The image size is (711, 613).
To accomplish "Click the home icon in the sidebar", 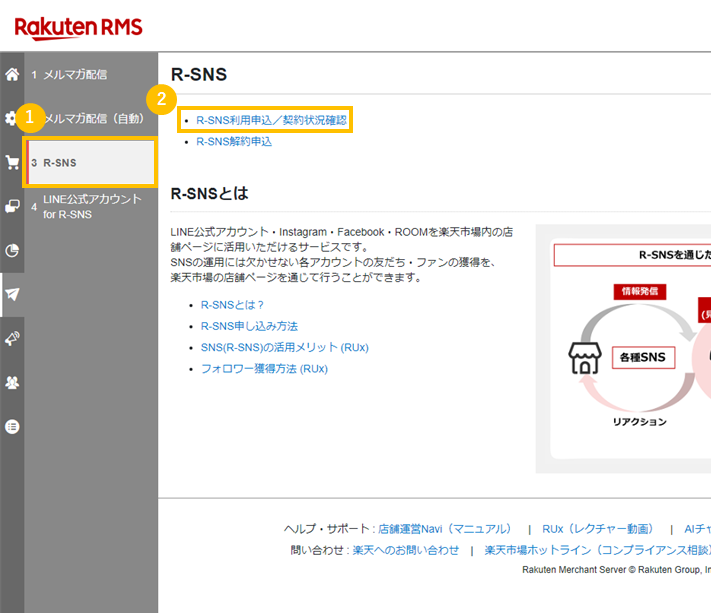I will click(12, 74).
